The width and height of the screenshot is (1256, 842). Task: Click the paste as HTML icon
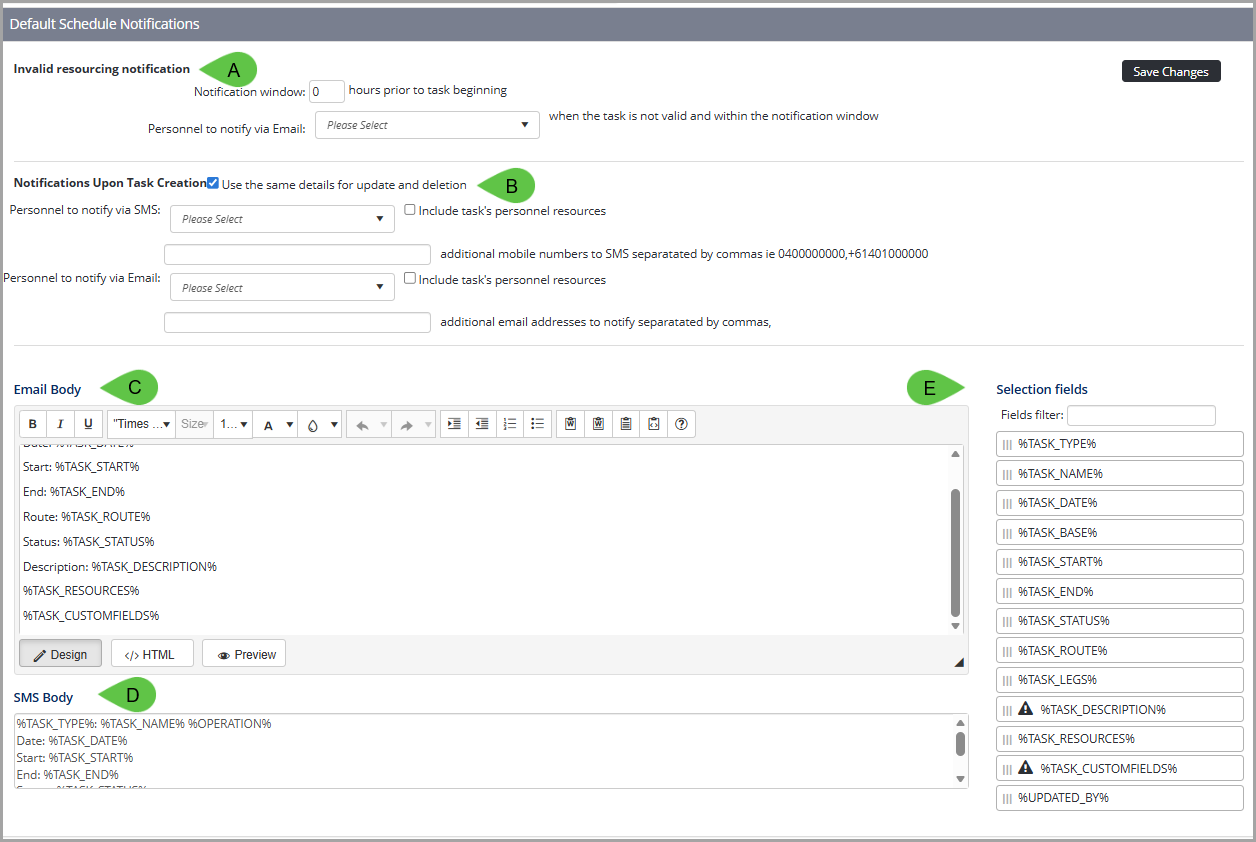point(653,424)
